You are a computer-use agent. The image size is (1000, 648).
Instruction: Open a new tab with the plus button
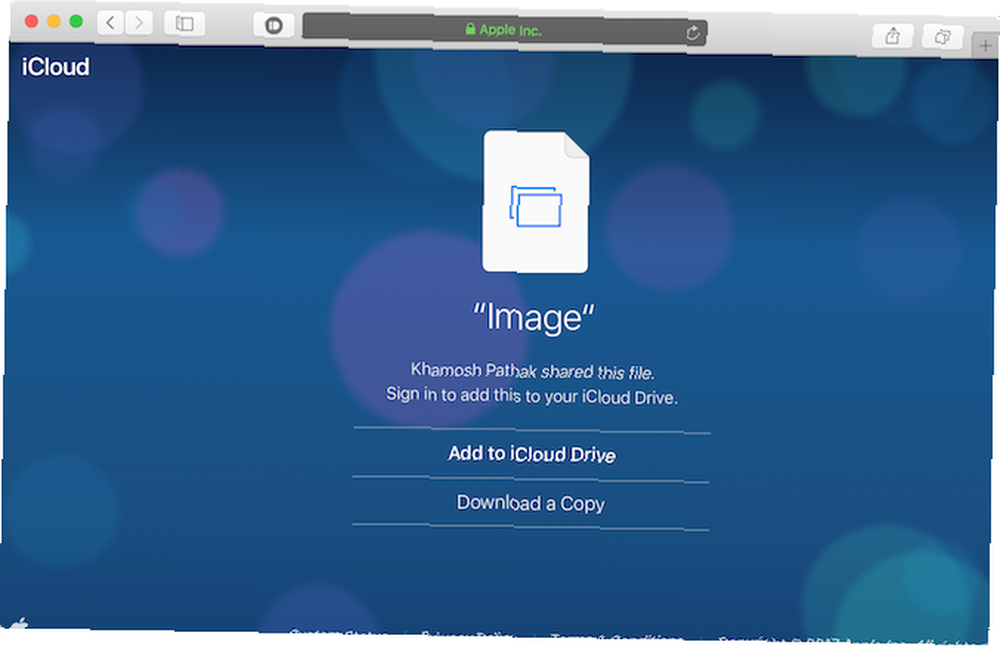click(985, 45)
